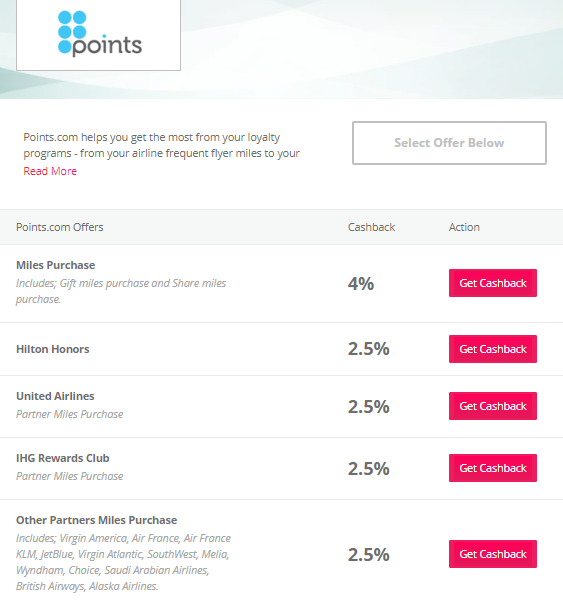Image resolution: width=563 pixels, height=602 pixels.
Task: Click the Virgin America partners list description
Action: [x=123, y=562]
